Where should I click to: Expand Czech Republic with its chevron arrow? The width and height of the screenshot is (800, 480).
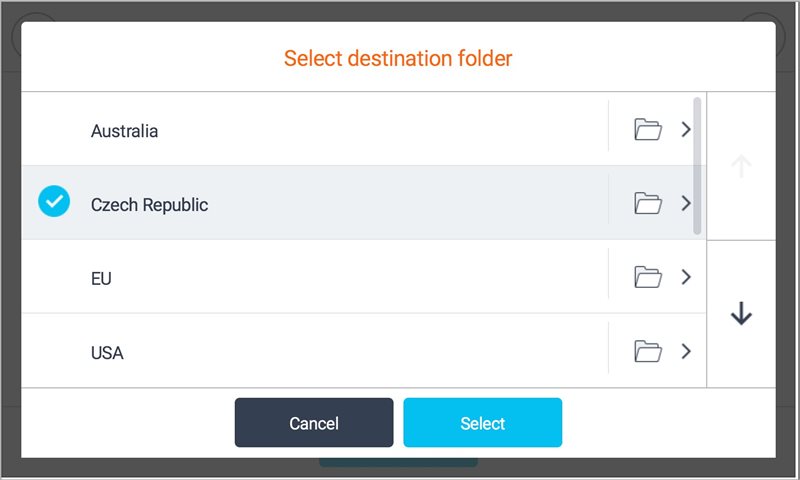[686, 203]
